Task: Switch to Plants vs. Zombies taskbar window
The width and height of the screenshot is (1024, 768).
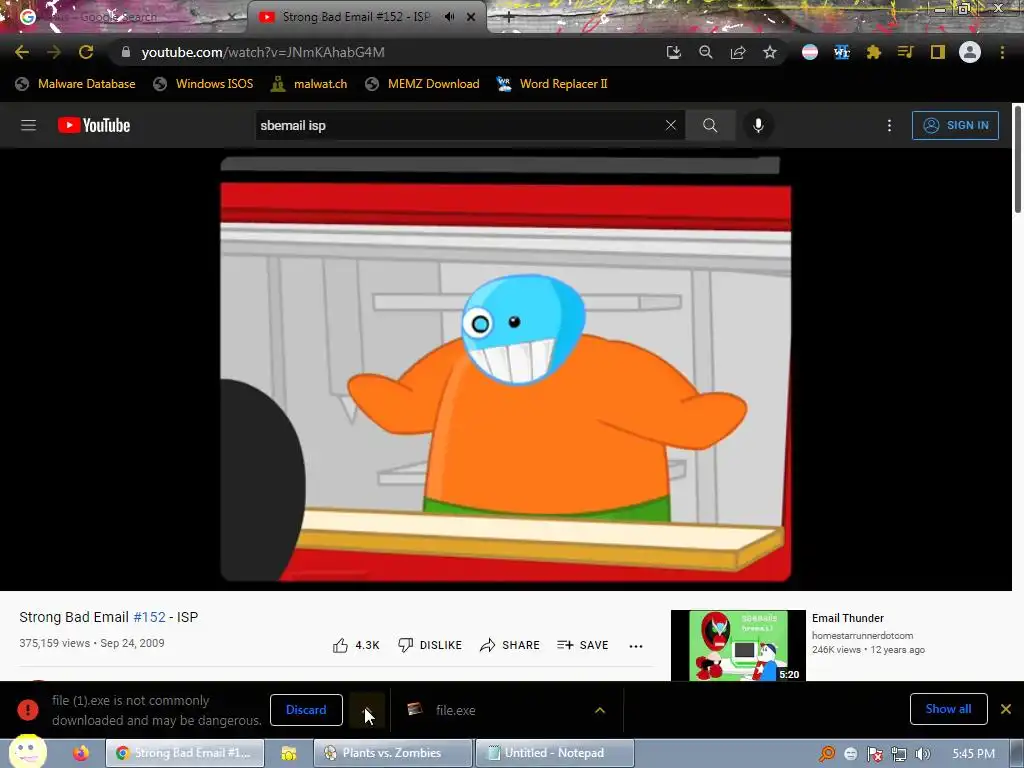Action: pos(392,753)
